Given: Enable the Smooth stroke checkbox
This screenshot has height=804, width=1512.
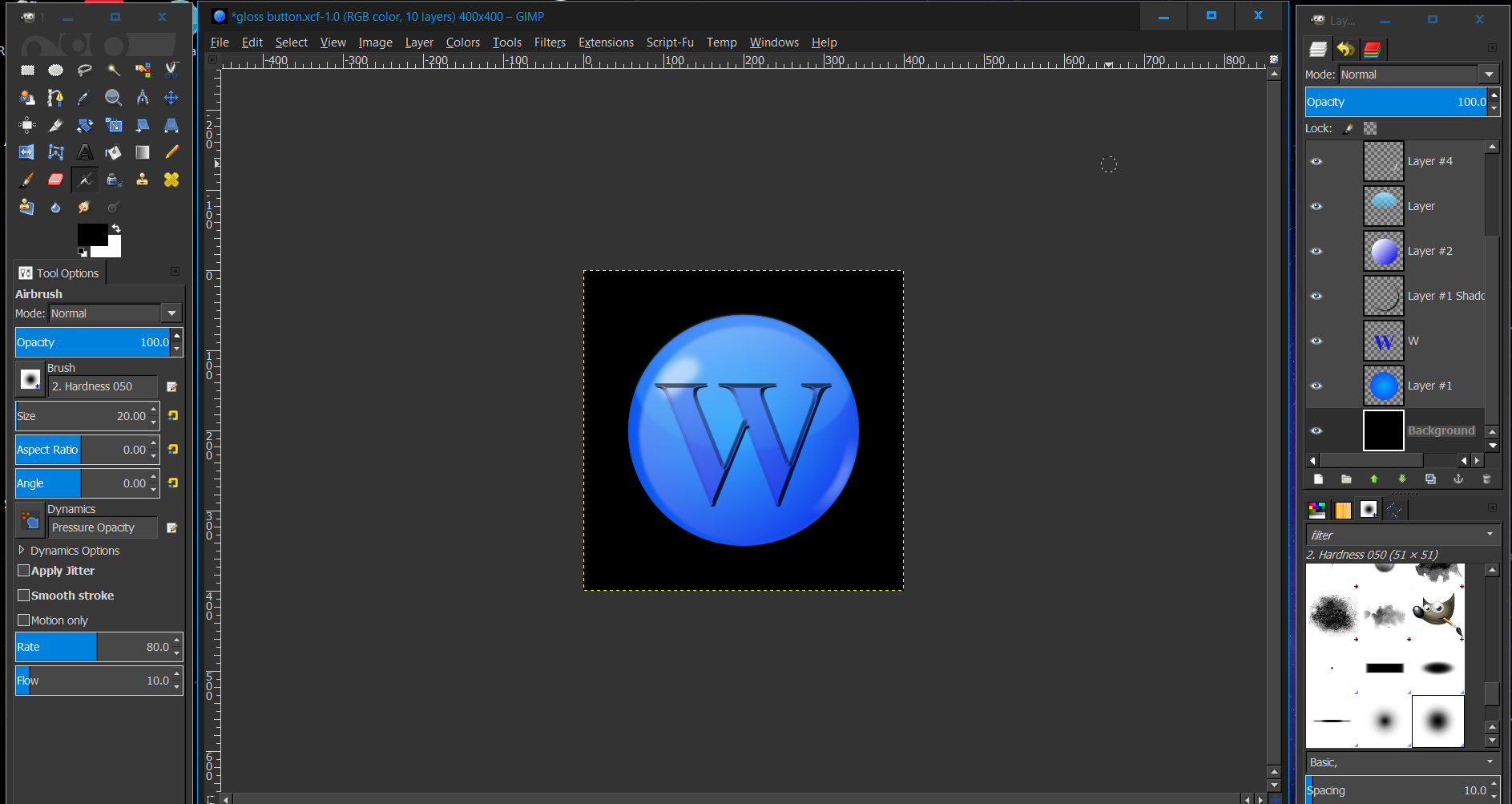Looking at the screenshot, I should coord(24,596).
